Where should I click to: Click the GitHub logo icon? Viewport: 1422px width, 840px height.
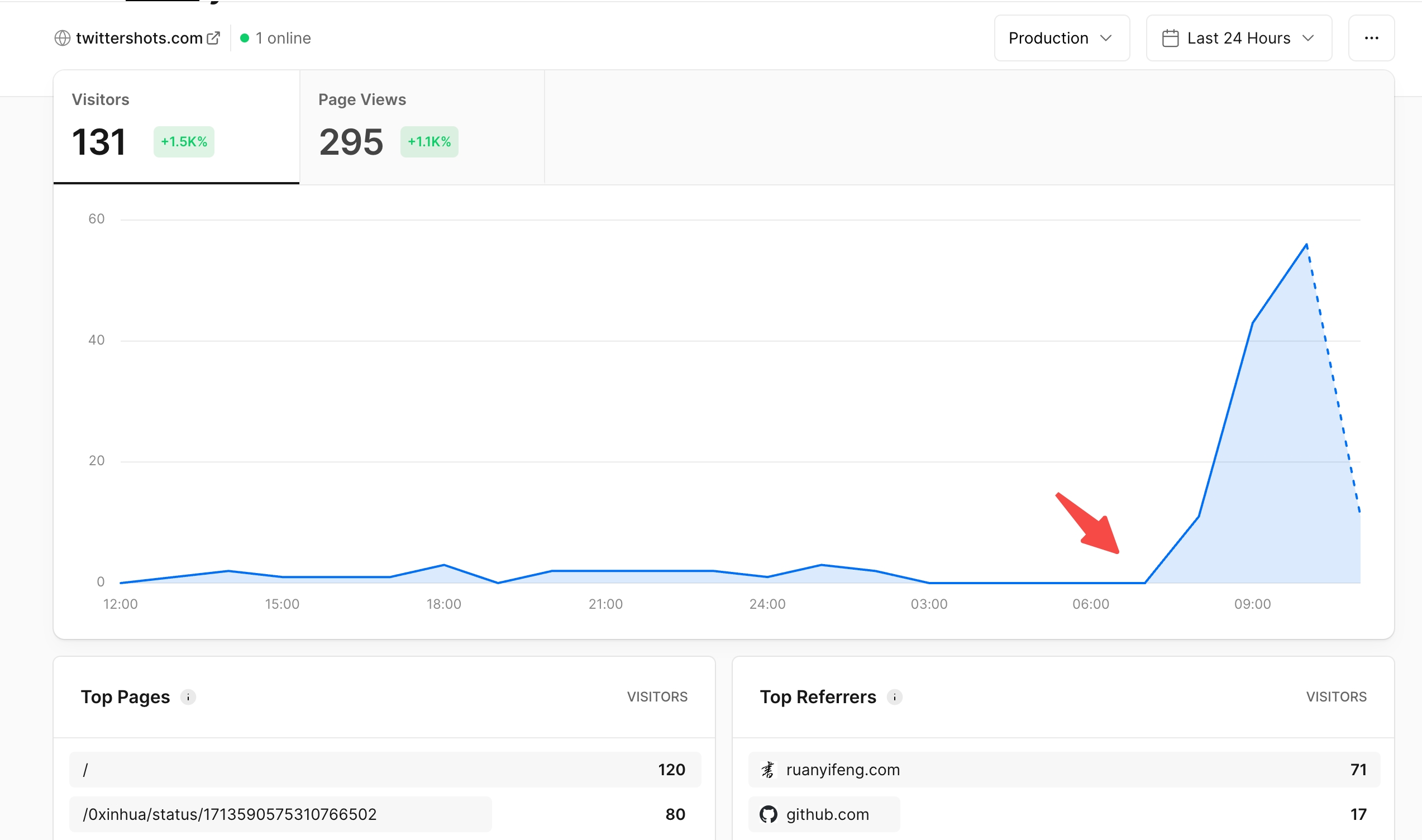pos(768,814)
